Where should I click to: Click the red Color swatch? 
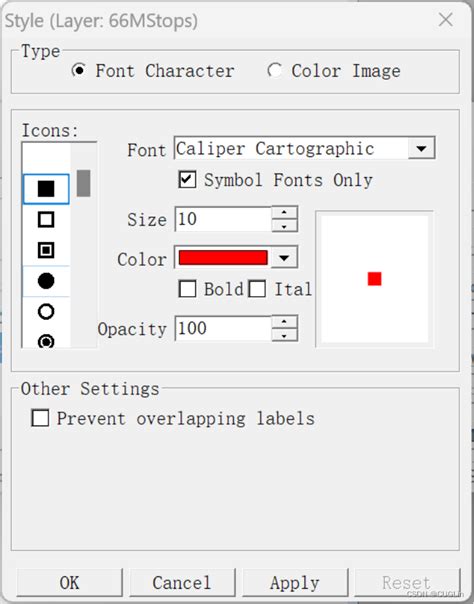tap(223, 258)
